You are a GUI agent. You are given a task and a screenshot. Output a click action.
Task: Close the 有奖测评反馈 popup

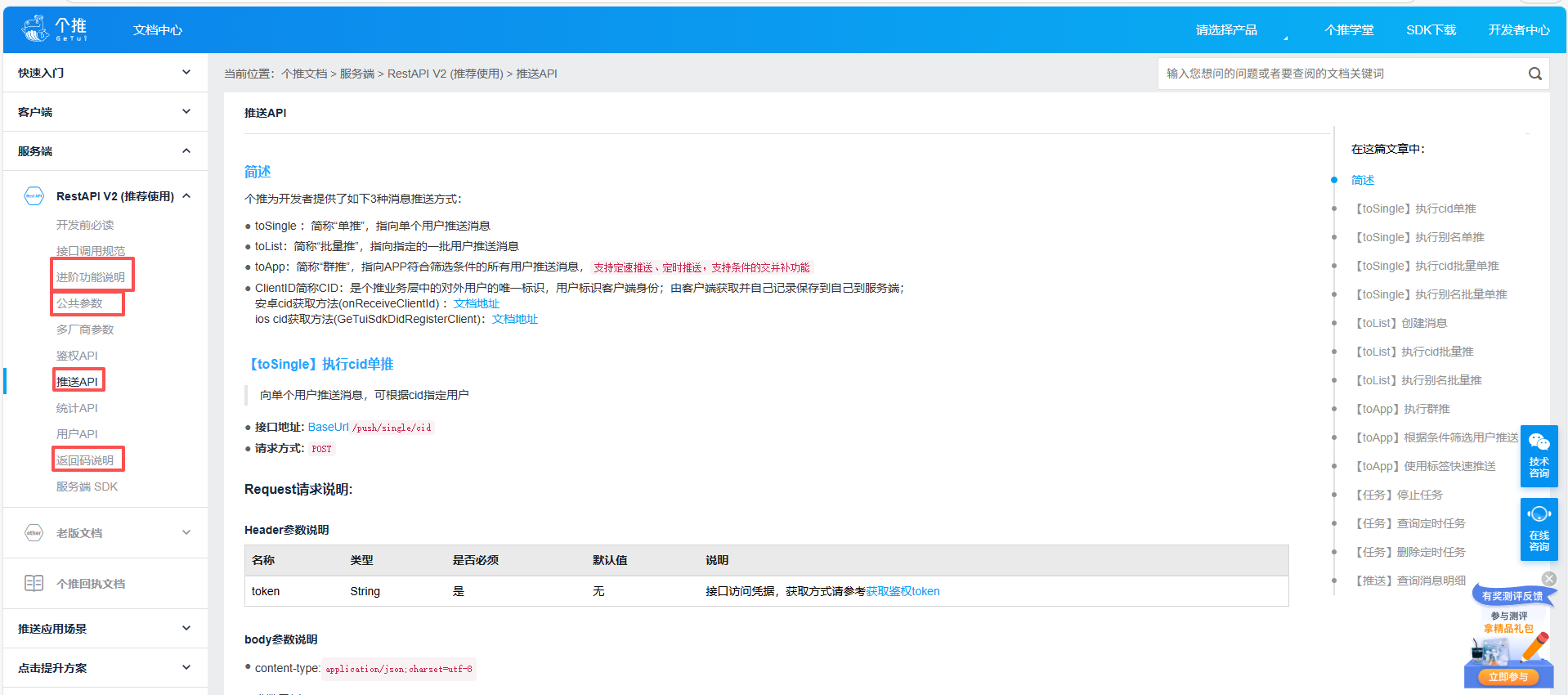(1549, 579)
